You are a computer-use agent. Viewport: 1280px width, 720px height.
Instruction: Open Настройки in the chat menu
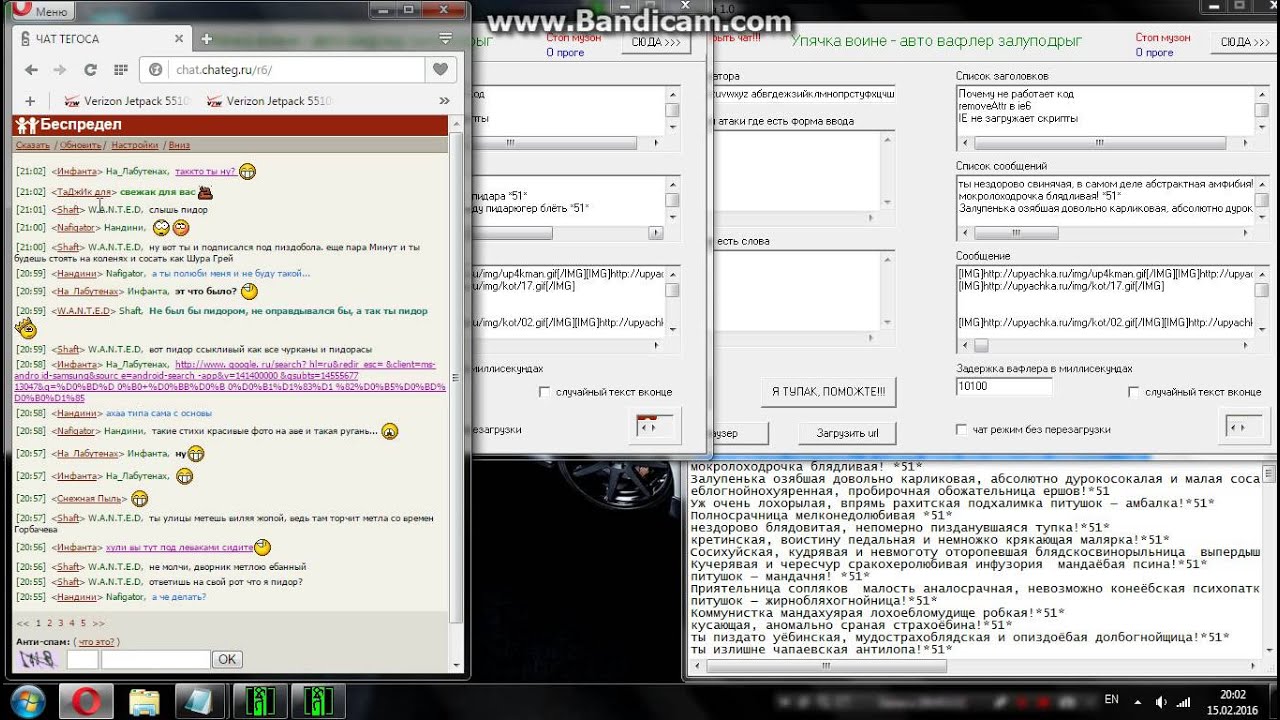pyautogui.click(x=135, y=145)
